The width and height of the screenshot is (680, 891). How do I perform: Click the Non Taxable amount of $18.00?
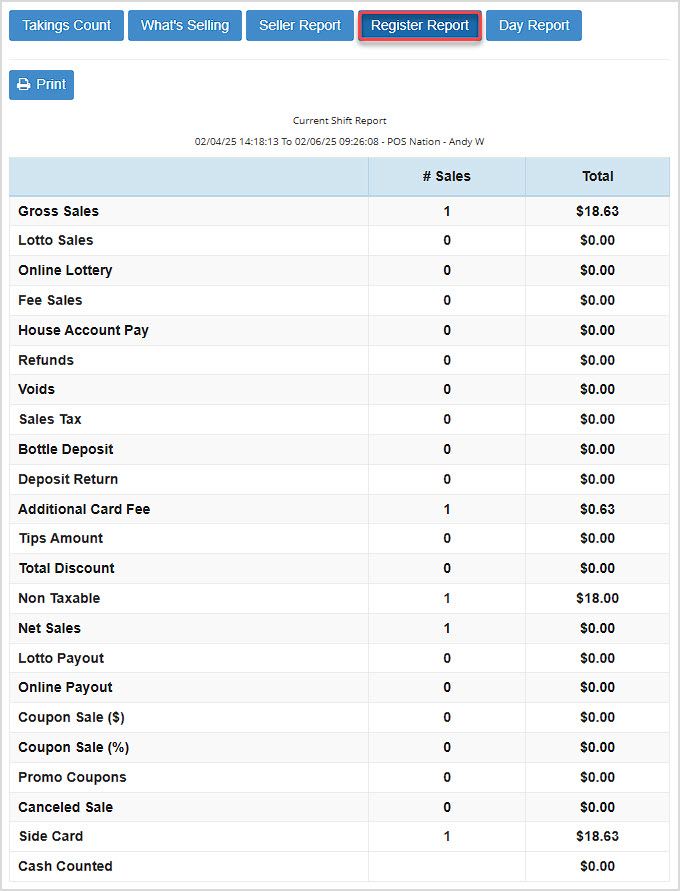598,598
